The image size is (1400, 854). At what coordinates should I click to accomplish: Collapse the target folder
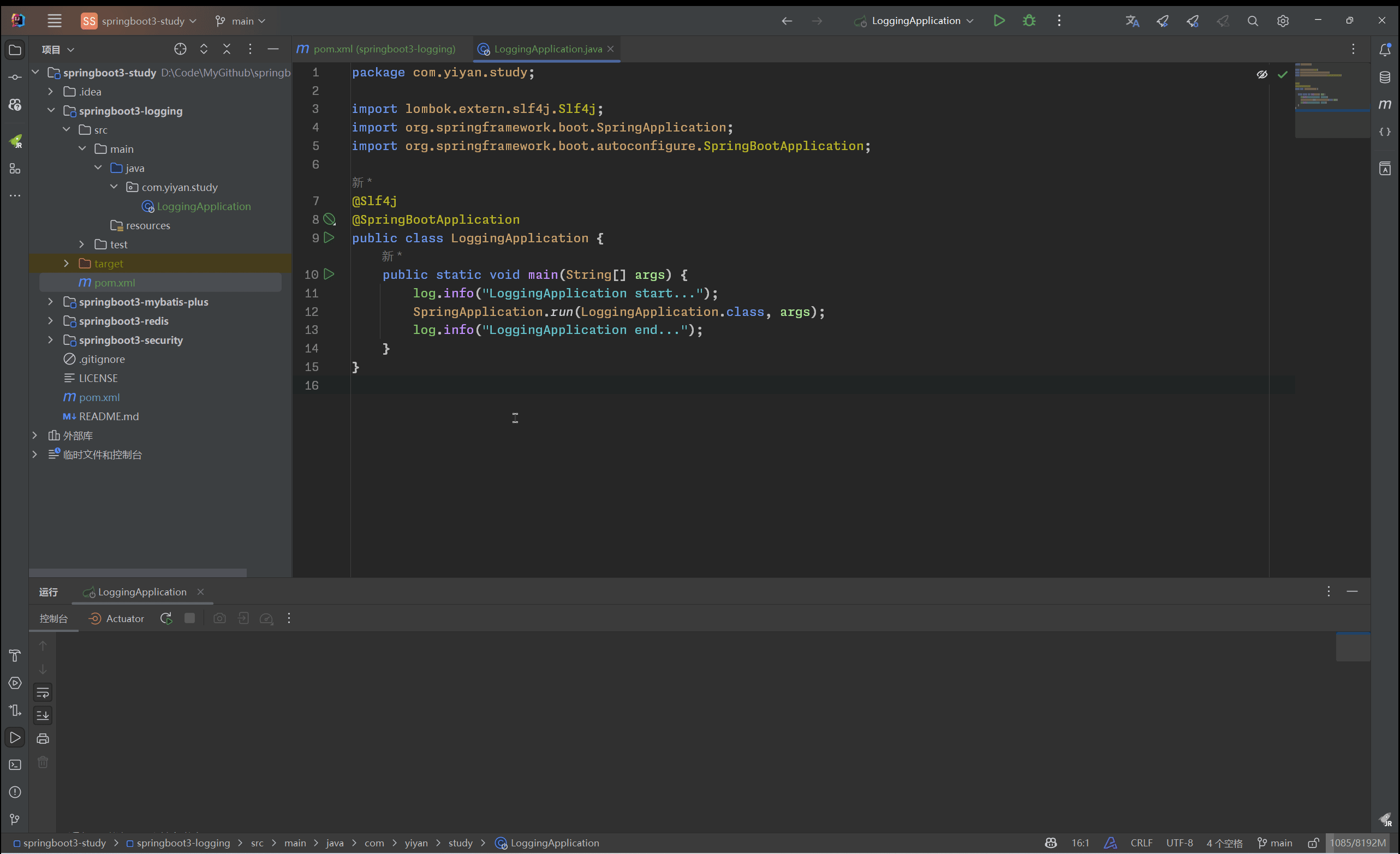(65, 263)
